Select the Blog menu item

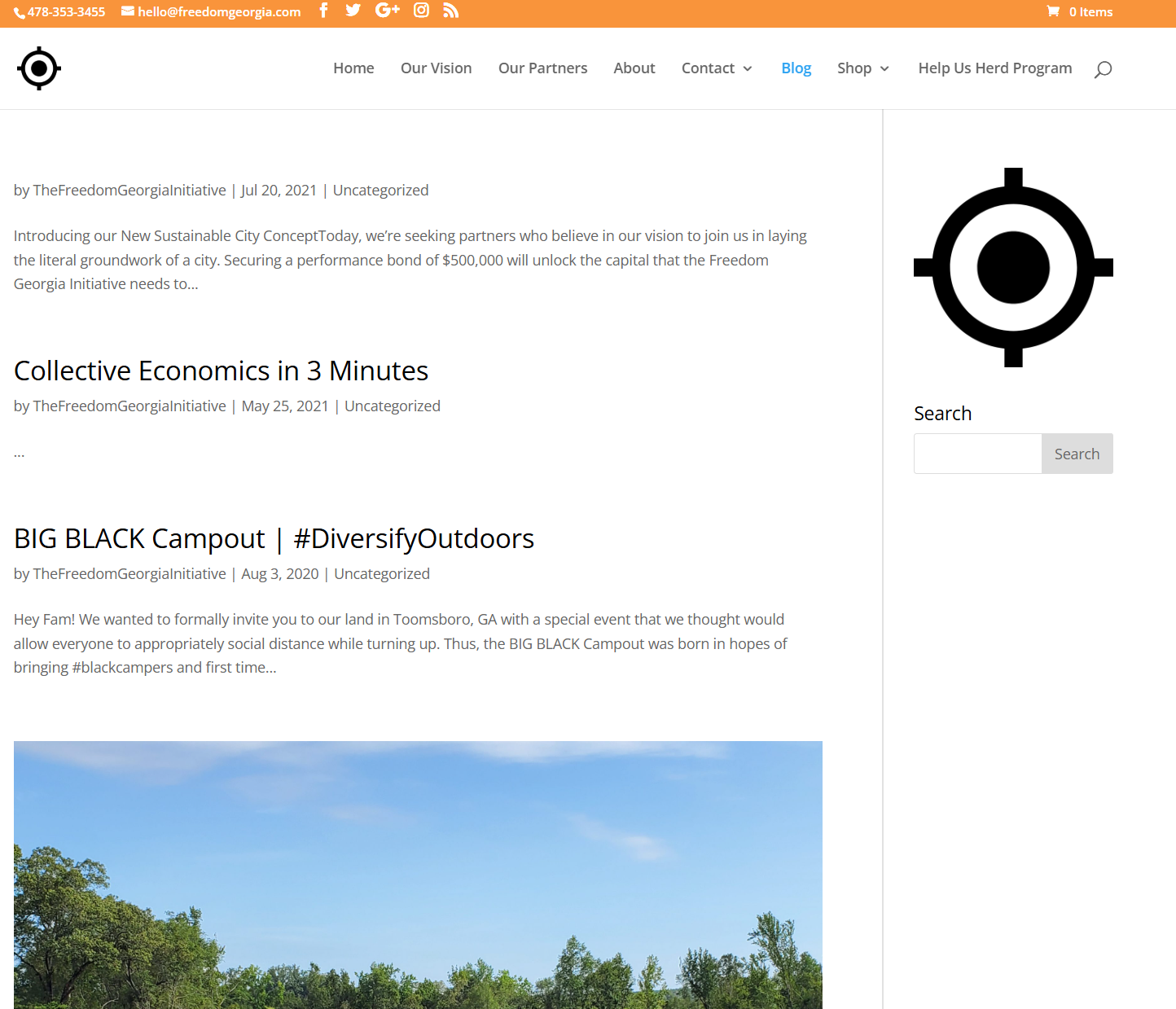point(796,68)
